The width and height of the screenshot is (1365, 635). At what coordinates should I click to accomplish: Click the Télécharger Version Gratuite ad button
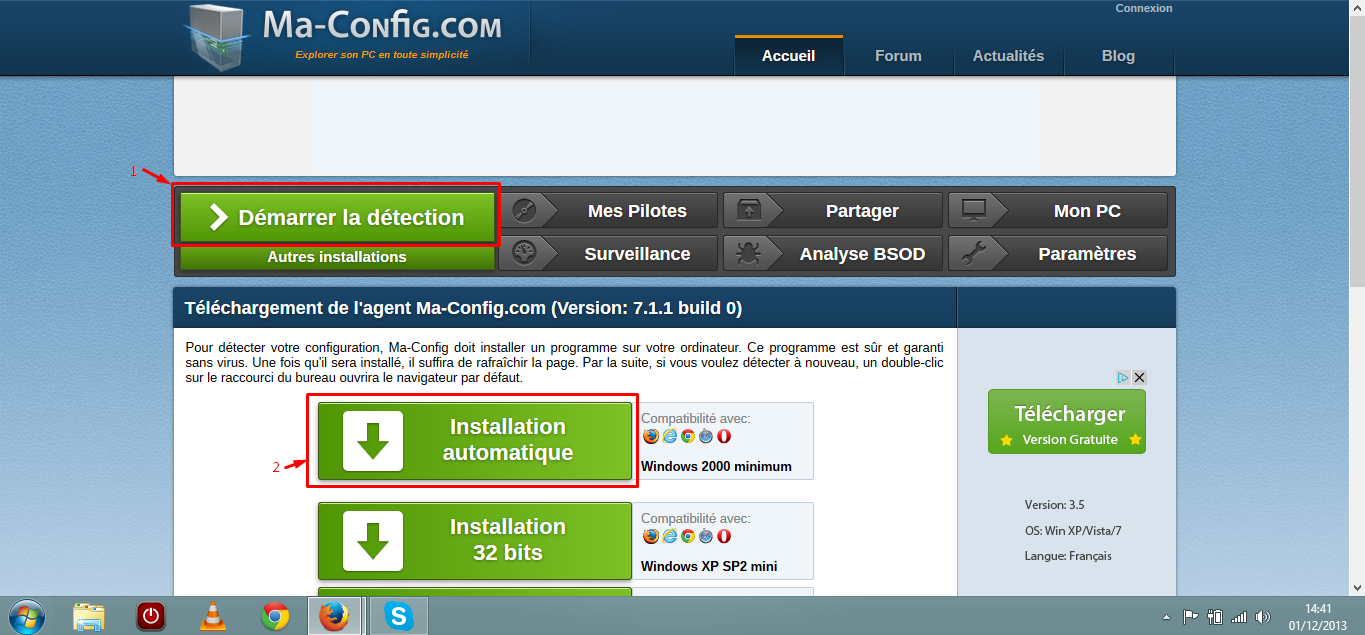pos(1067,422)
